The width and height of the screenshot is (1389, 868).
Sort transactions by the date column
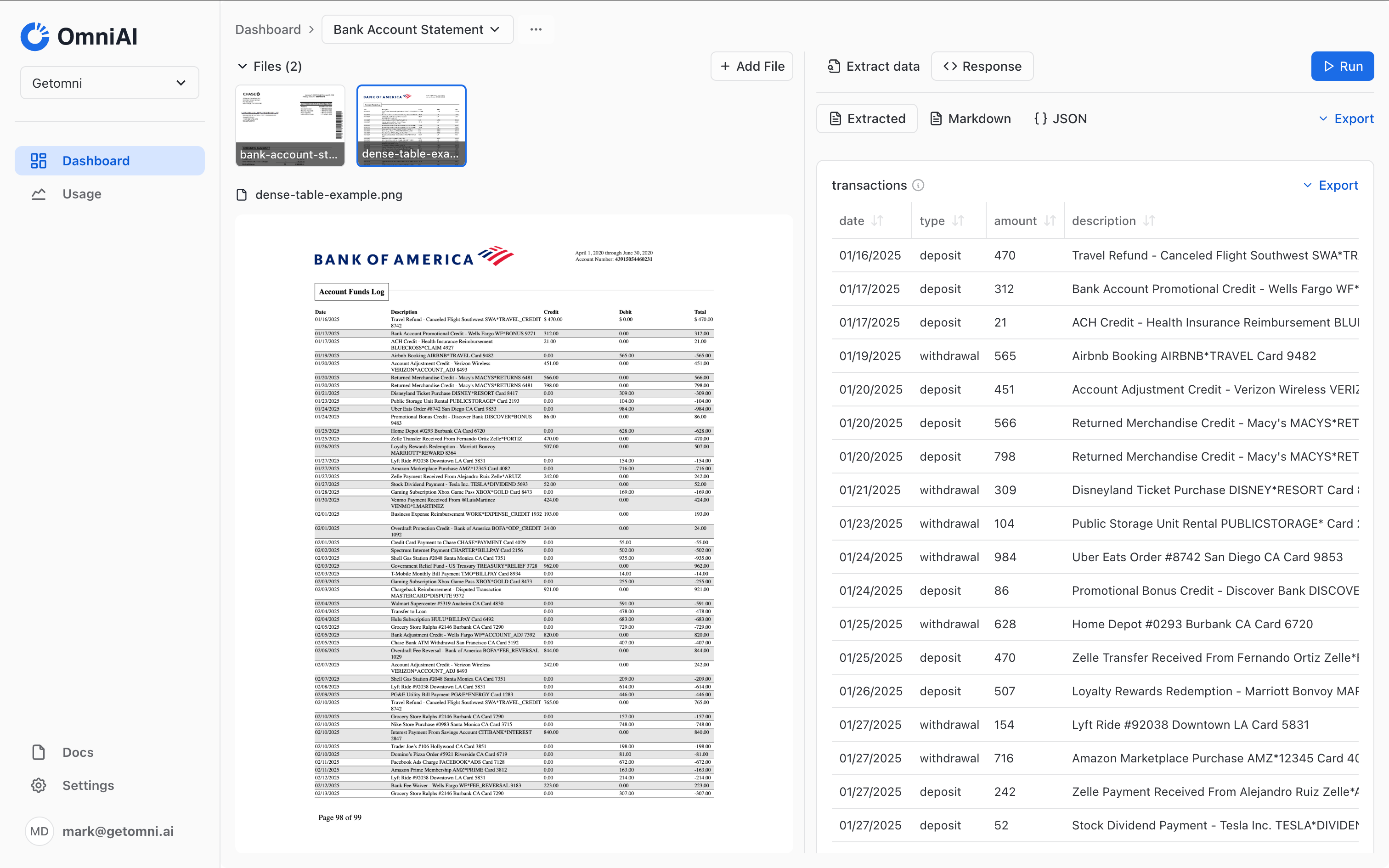click(877, 221)
